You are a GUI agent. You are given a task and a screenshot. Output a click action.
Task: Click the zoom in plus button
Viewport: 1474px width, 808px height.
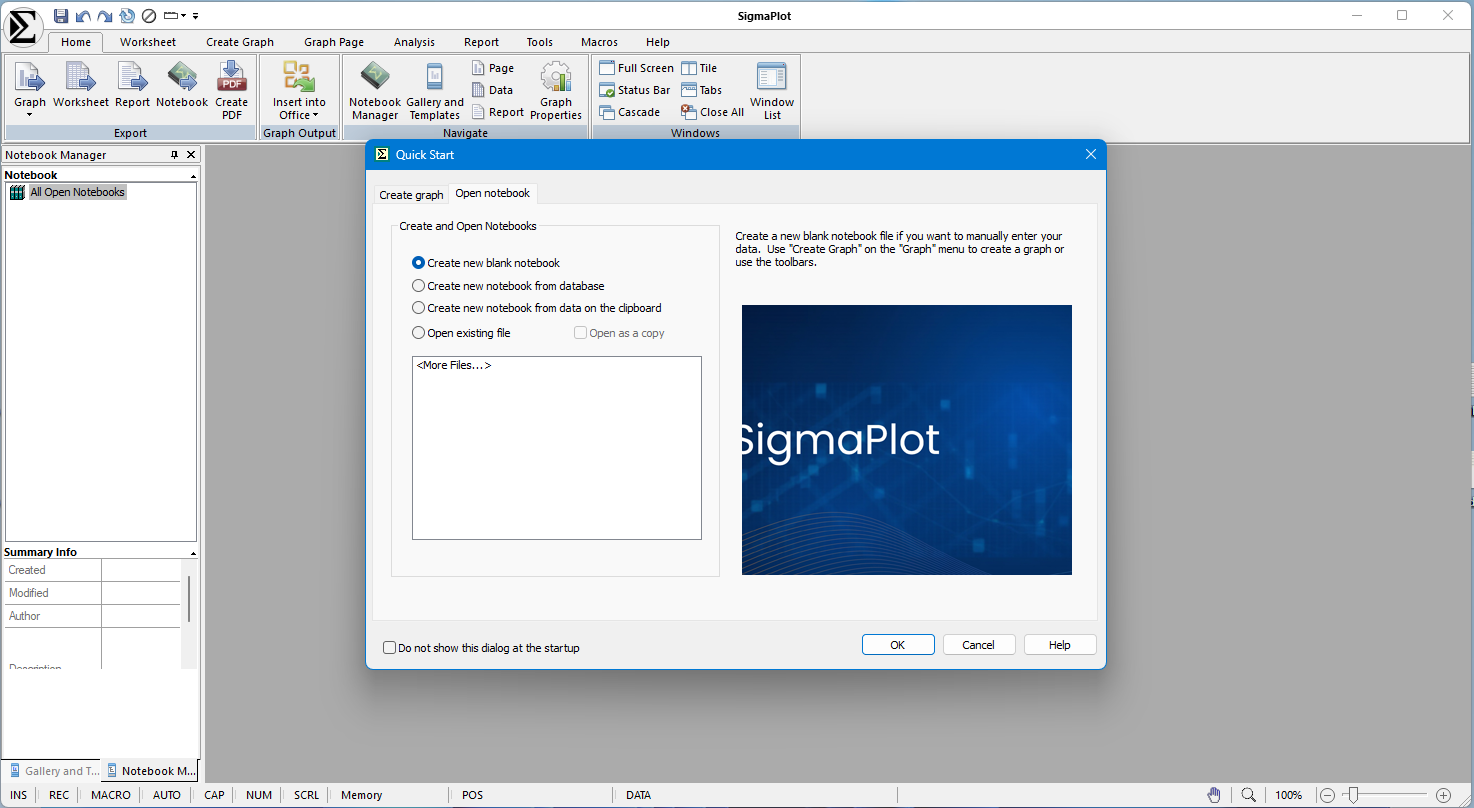tap(1443, 795)
